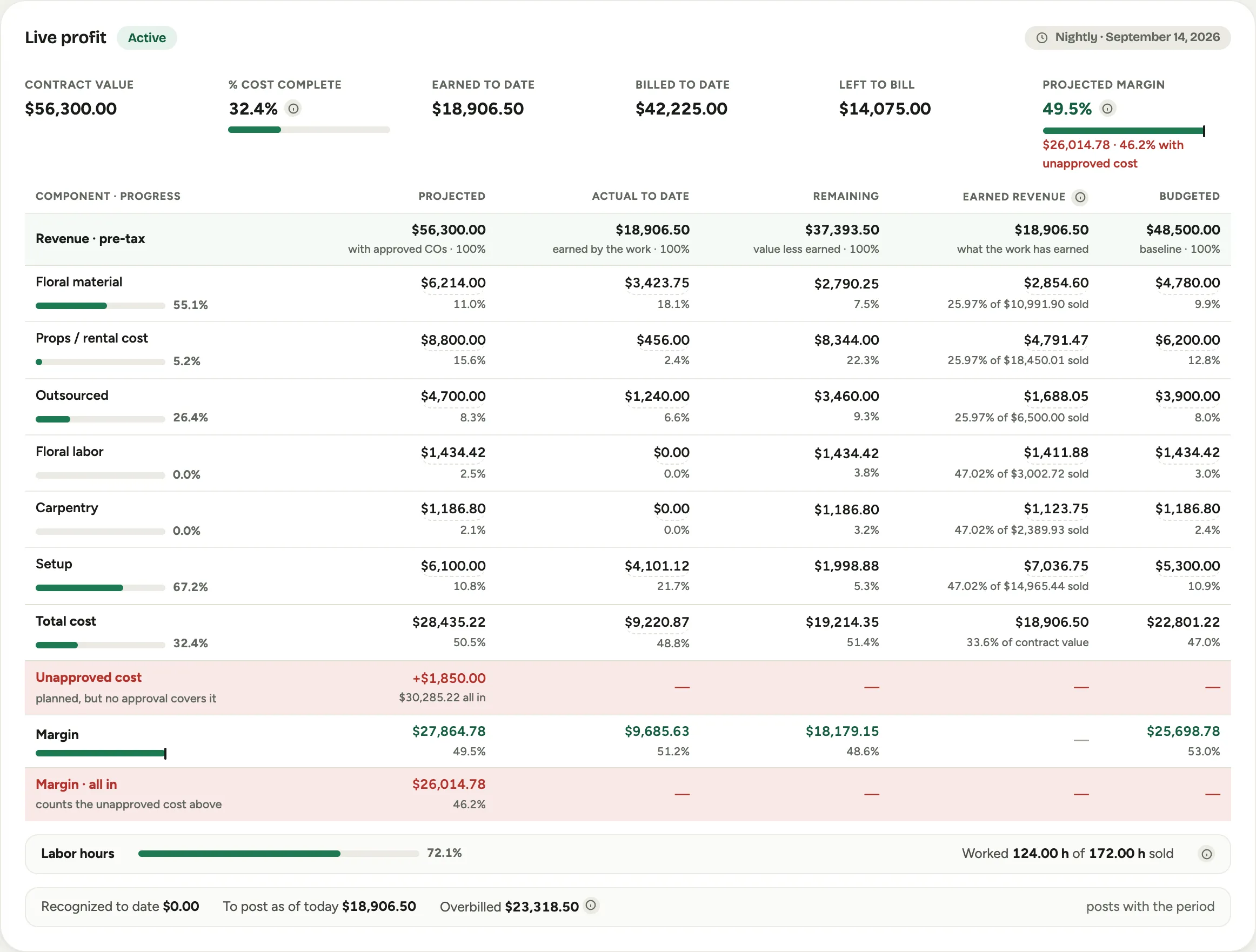The image size is (1256, 952).
Task: Click Unapproved cost +$1,850.00 amount
Action: click(x=449, y=679)
